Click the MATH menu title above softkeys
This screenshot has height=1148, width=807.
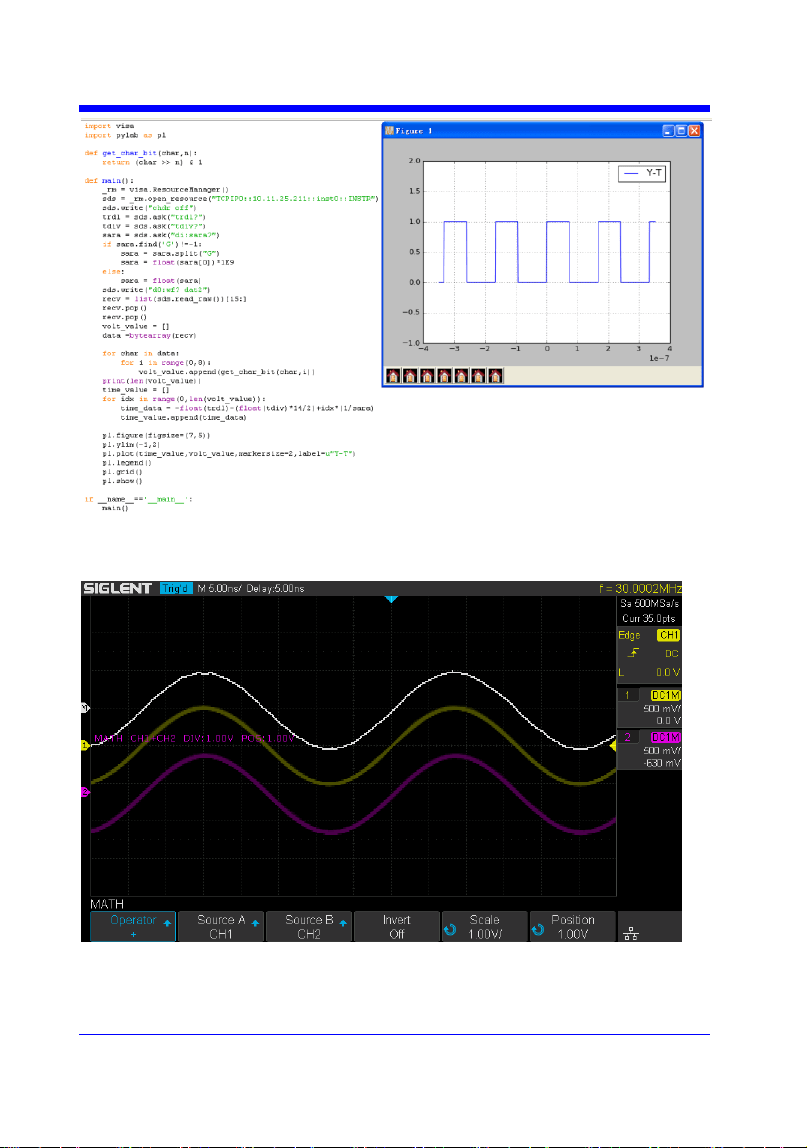(107, 904)
